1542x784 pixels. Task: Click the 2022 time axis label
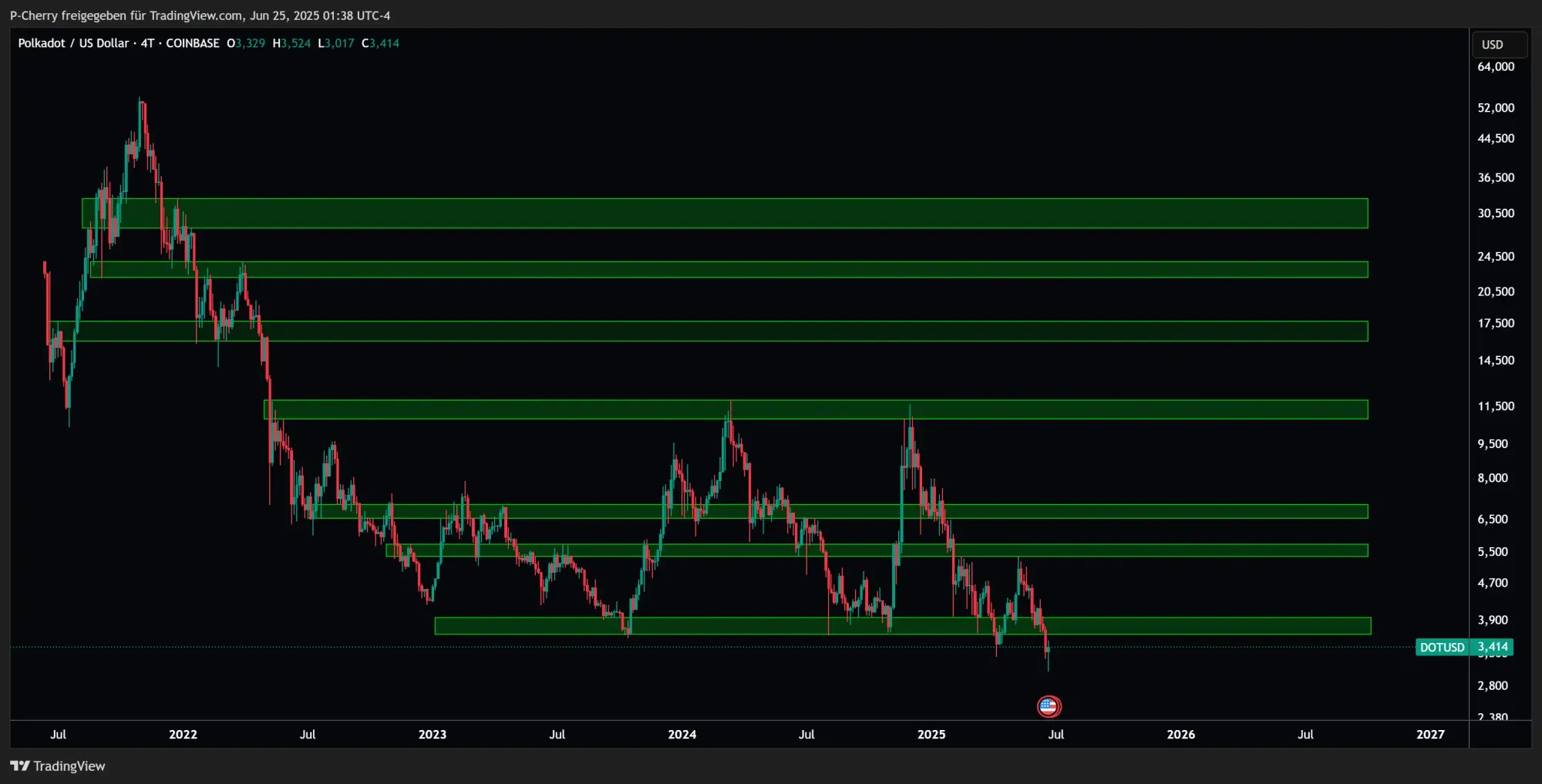[183, 735]
